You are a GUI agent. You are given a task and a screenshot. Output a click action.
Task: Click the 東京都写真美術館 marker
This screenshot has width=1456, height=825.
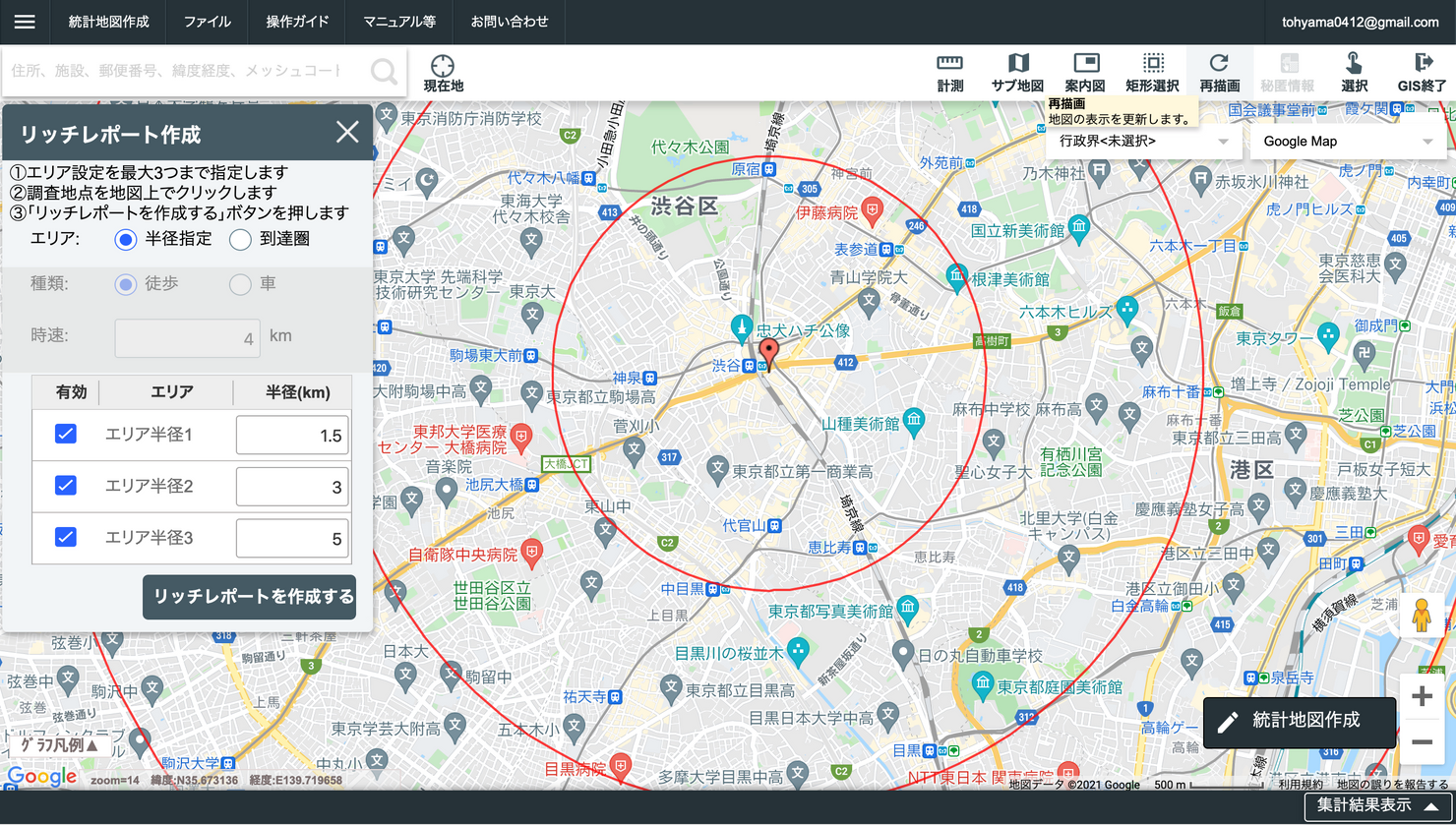point(907,608)
